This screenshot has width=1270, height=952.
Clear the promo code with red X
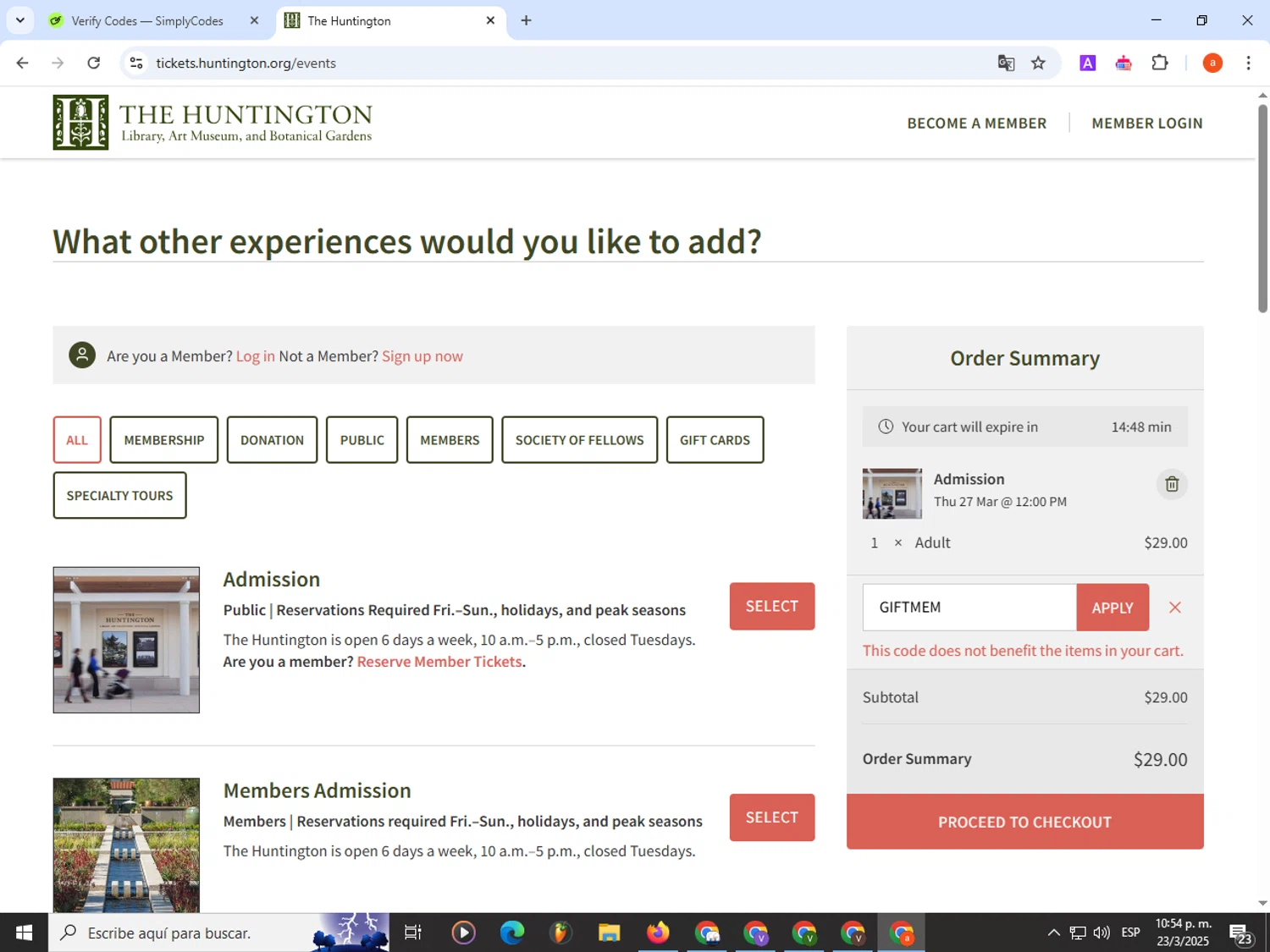pos(1175,608)
